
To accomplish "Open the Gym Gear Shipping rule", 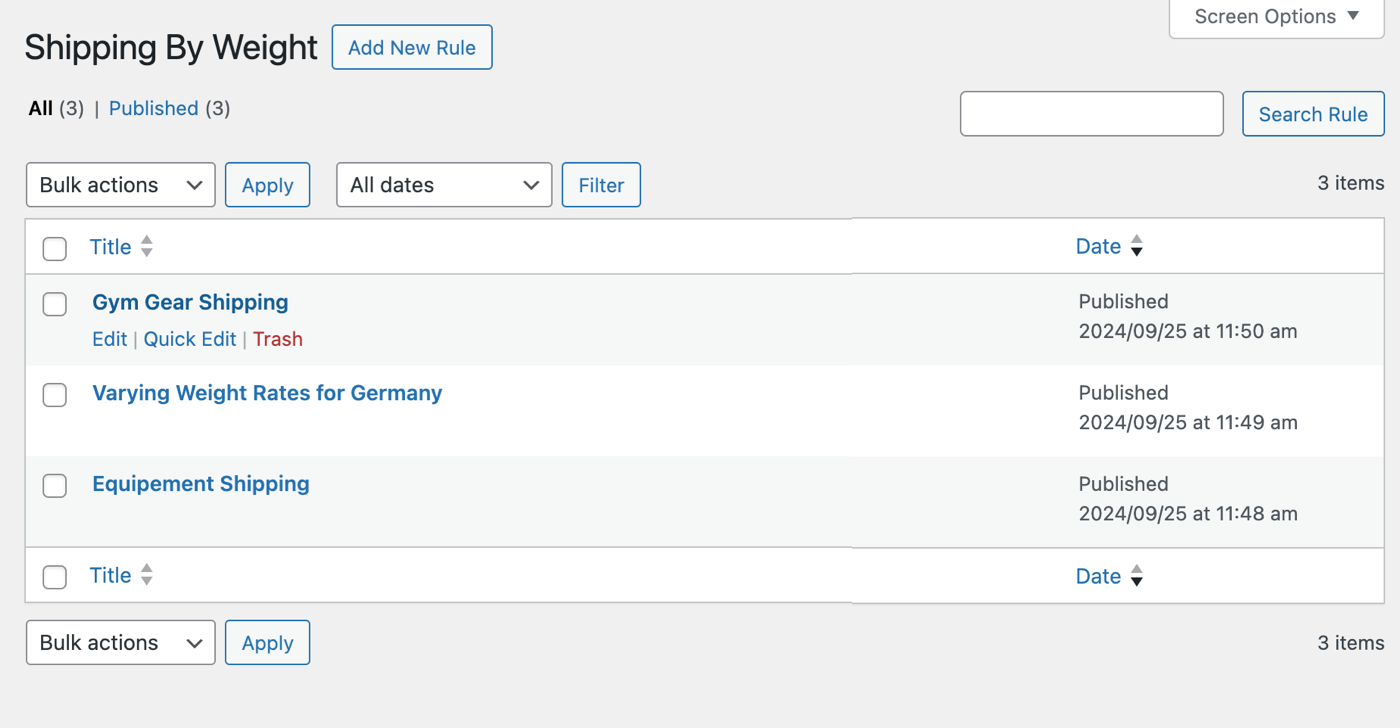I will pyautogui.click(x=190, y=302).
